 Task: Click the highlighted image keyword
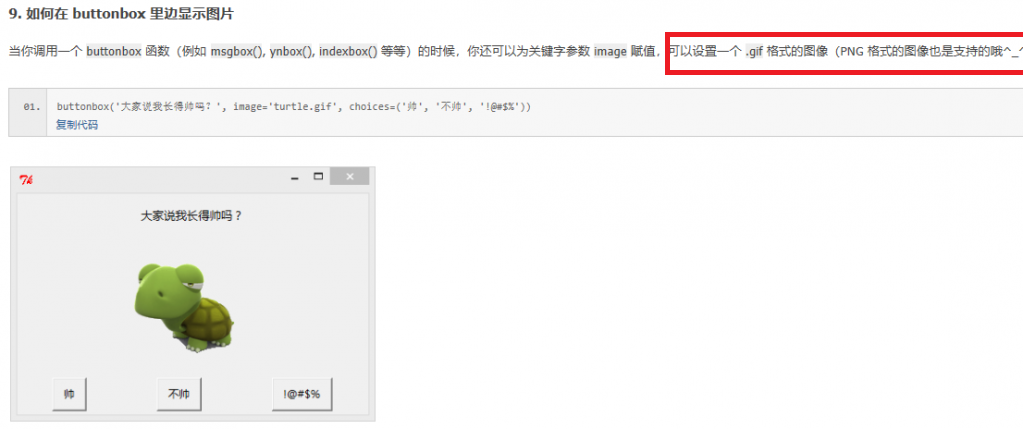610,52
